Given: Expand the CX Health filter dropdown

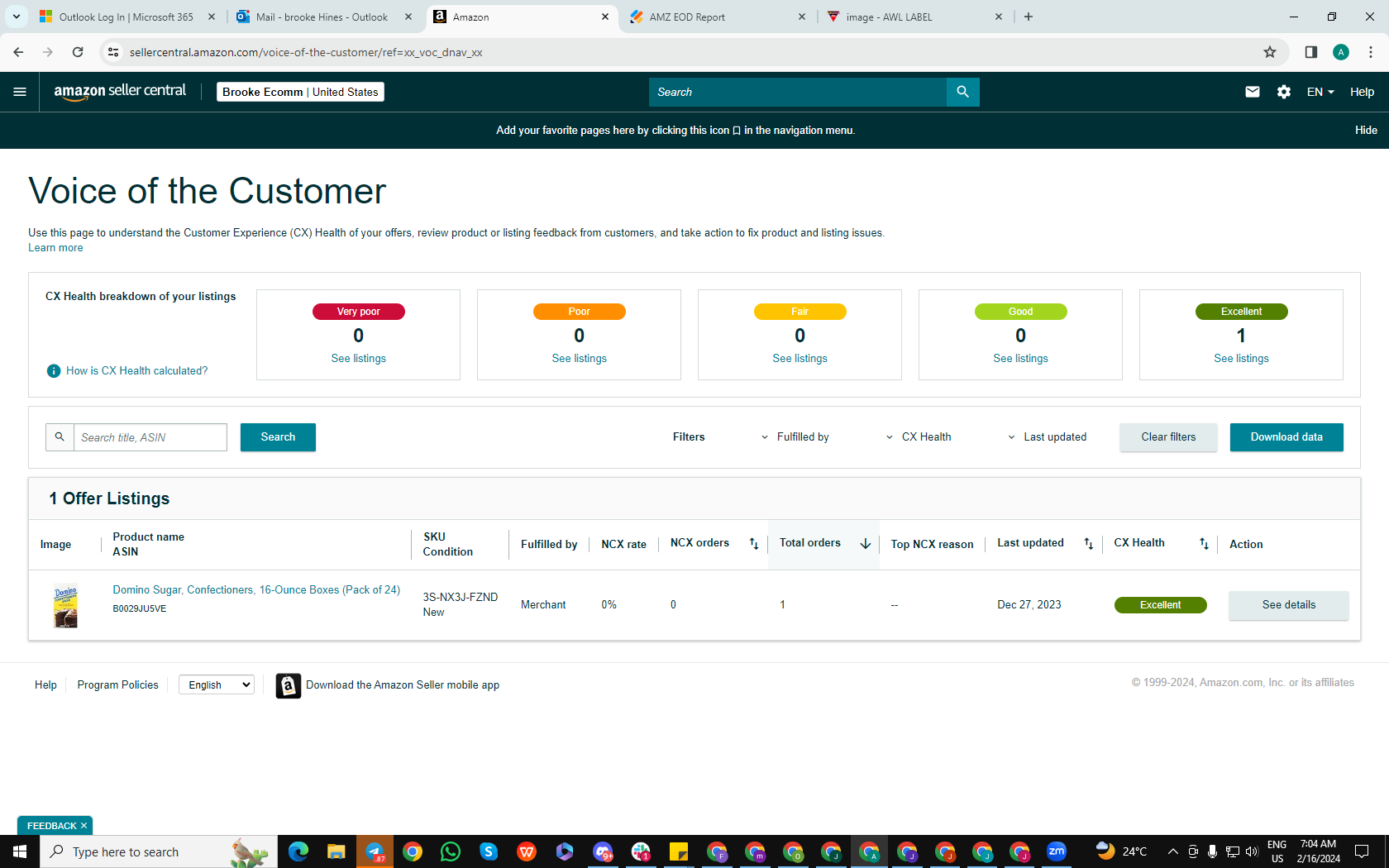Looking at the screenshot, I should [x=919, y=437].
